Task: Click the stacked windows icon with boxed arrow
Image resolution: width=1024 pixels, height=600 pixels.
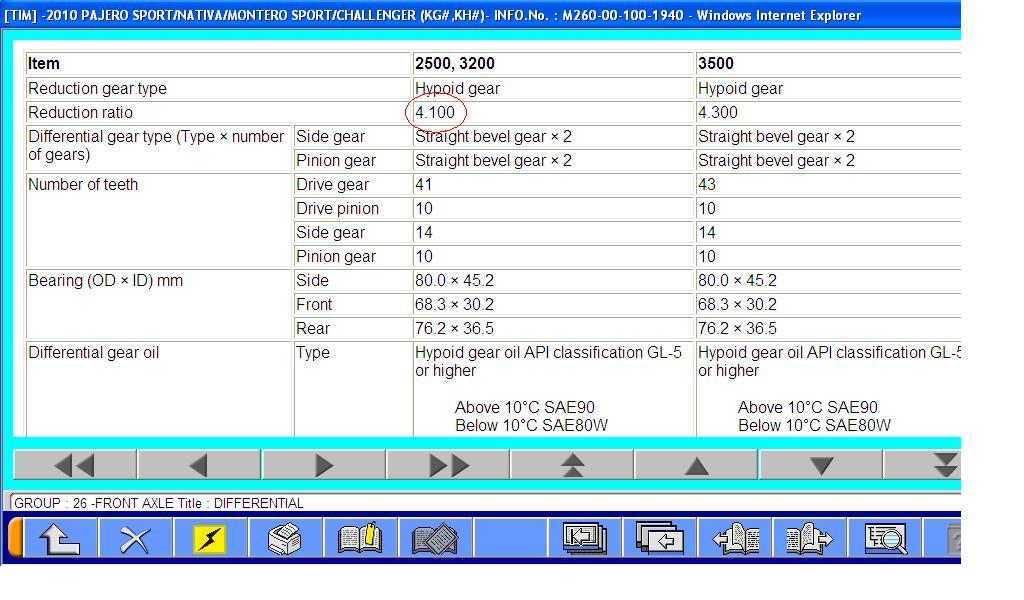Action: click(584, 540)
